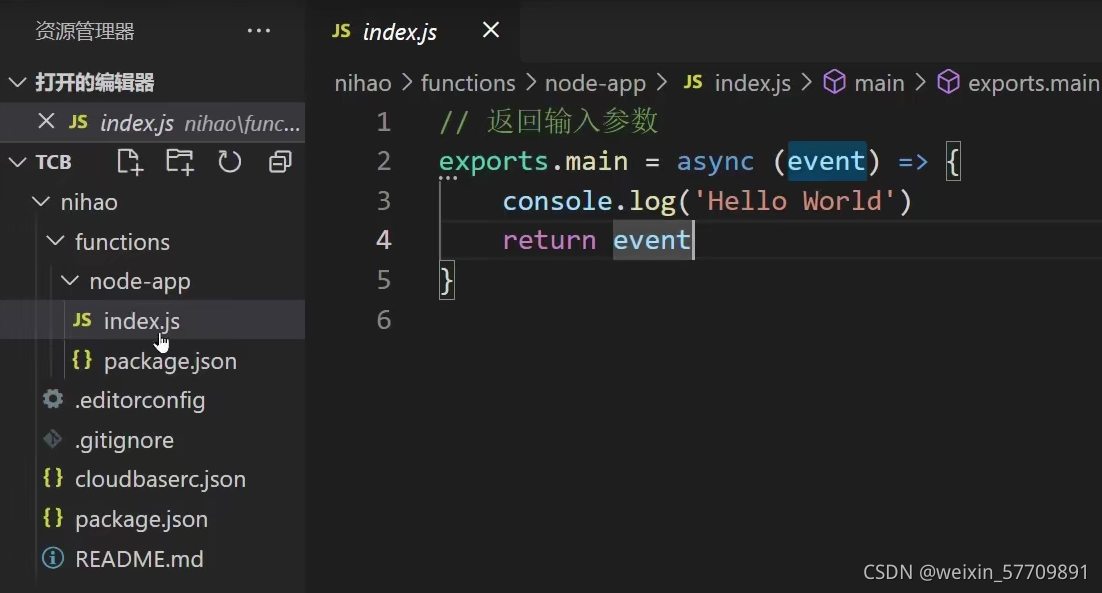Click the JS icon in the breadcrumb

tap(693, 82)
